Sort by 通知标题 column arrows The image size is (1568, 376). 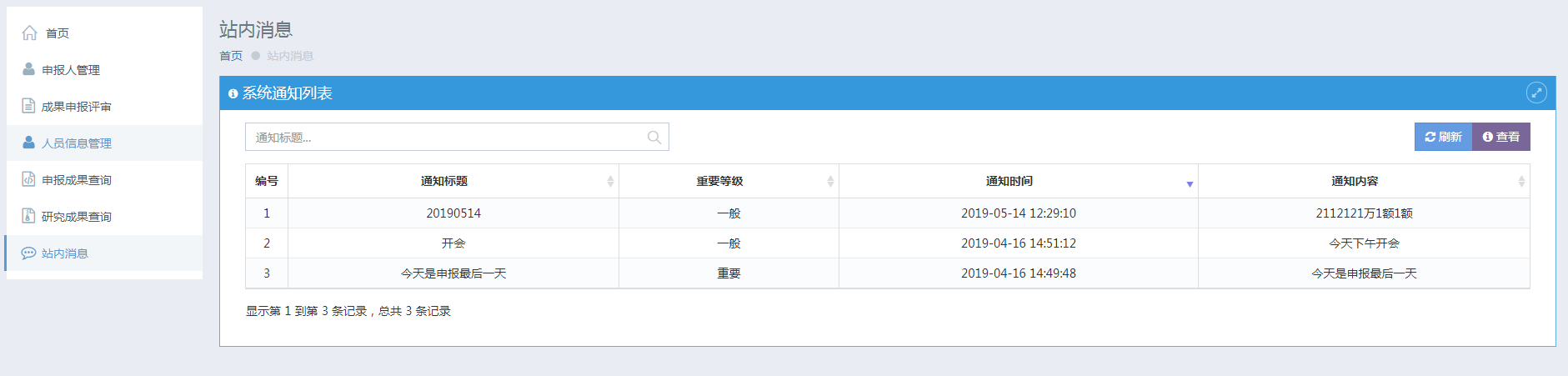click(x=610, y=181)
